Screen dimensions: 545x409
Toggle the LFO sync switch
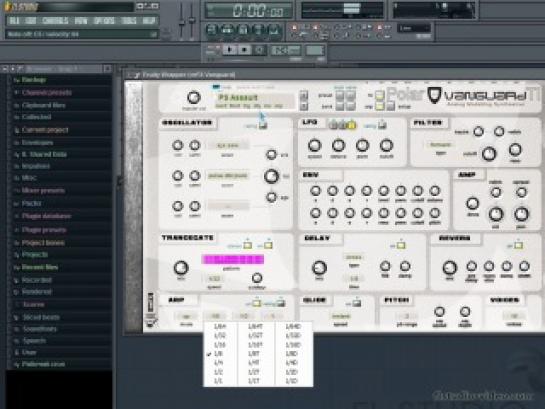382,124
